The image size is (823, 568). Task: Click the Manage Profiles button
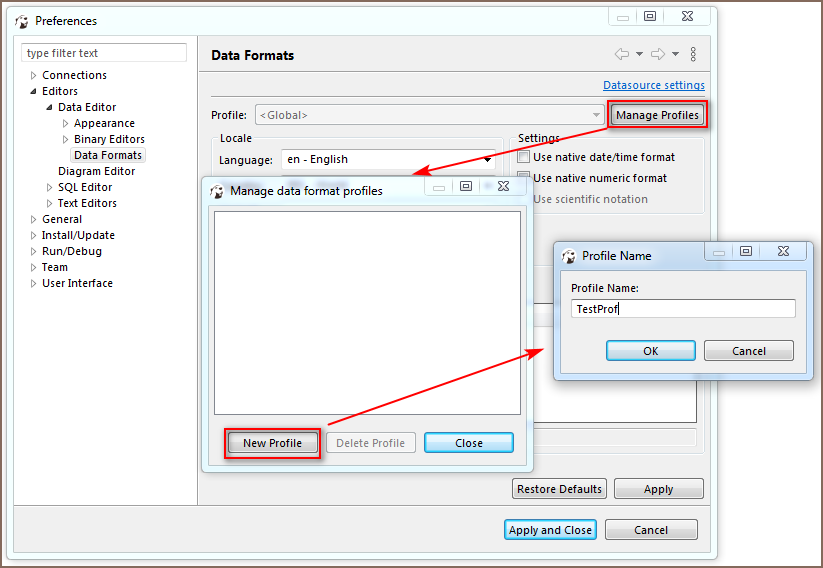657,115
